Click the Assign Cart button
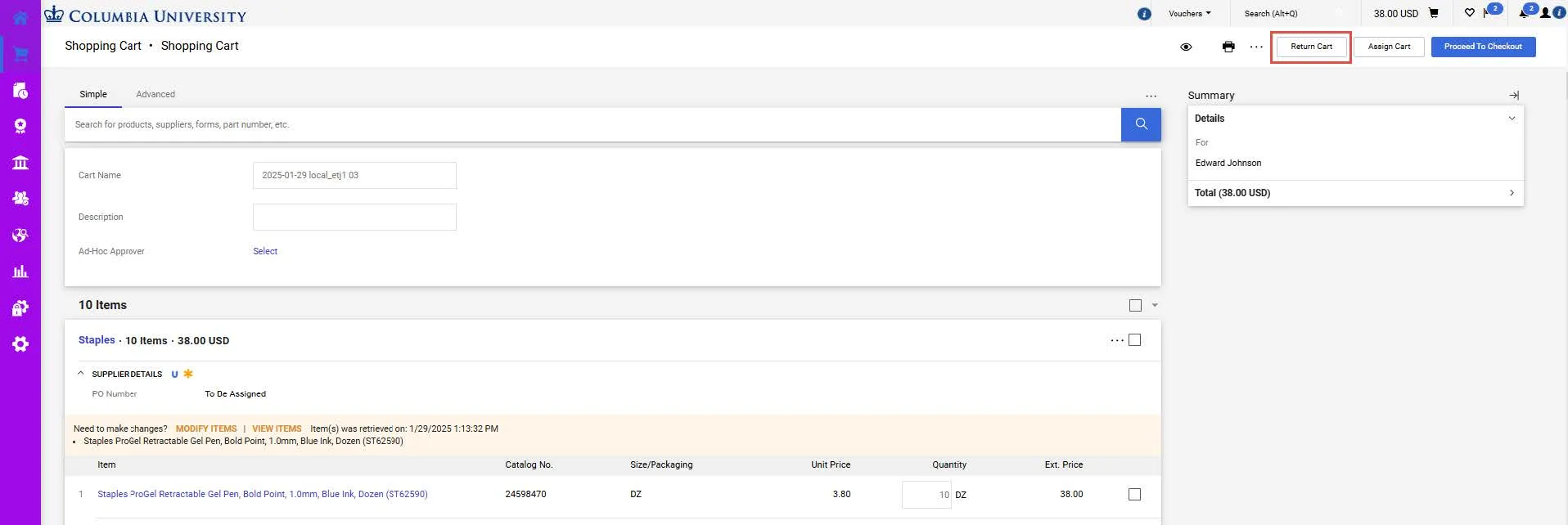The image size is (1568, 525). tap(1389, 47)
